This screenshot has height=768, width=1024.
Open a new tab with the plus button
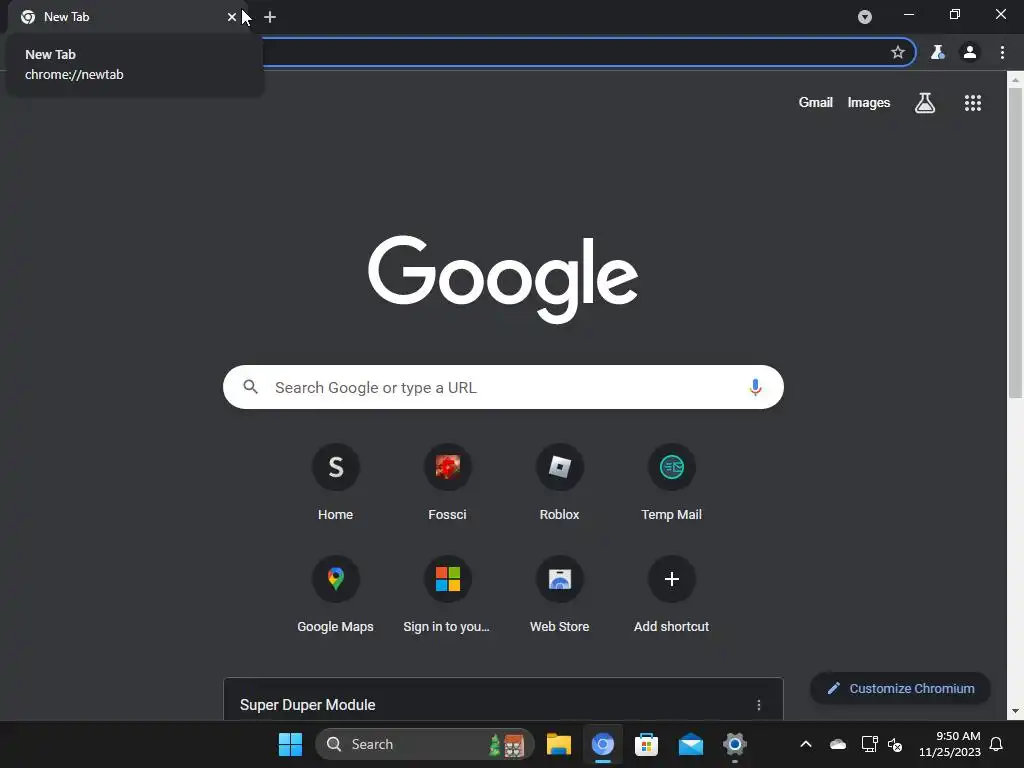click(x=270, y=17)
